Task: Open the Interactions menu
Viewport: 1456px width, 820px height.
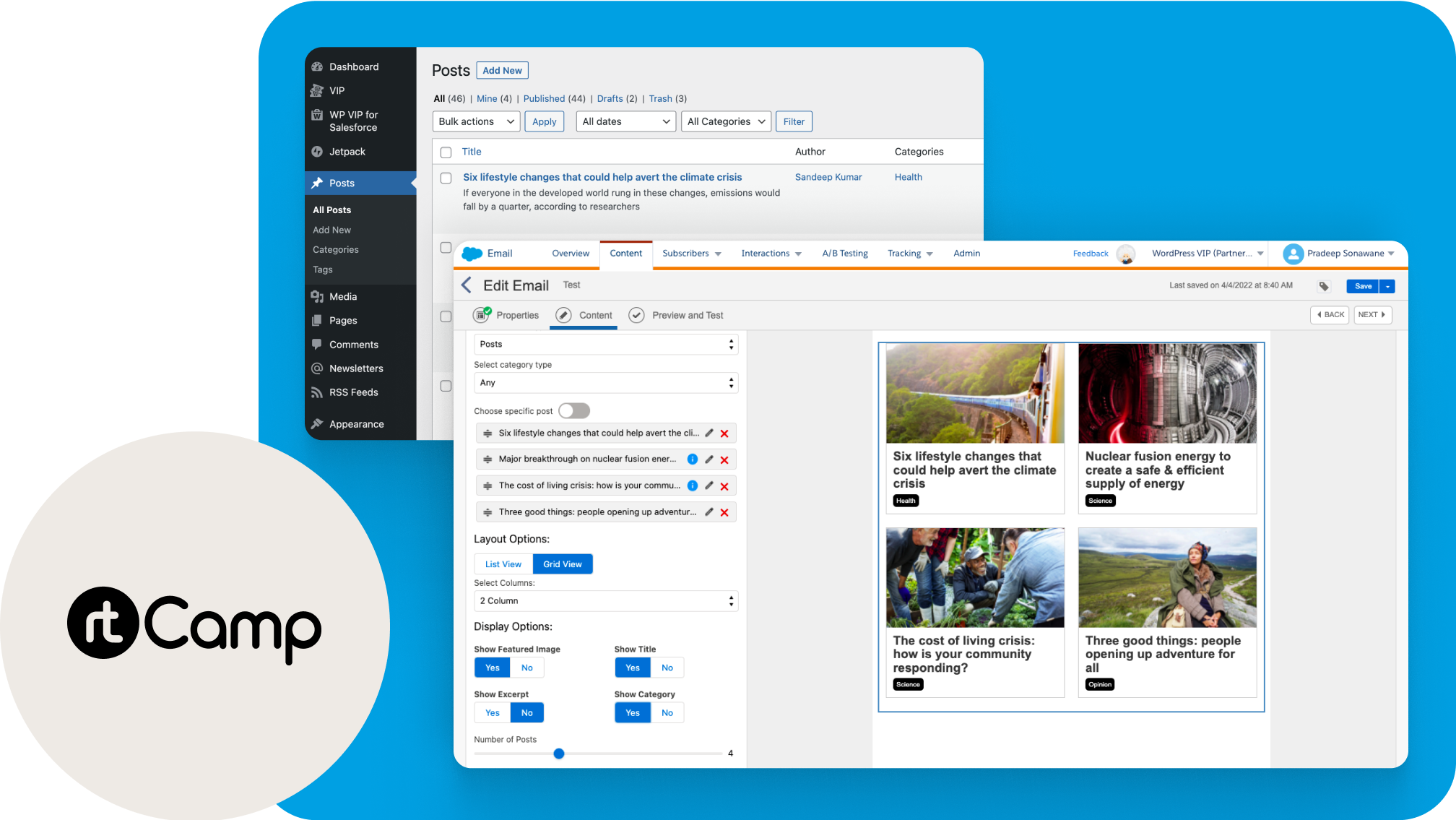Action: pos(771,254)
